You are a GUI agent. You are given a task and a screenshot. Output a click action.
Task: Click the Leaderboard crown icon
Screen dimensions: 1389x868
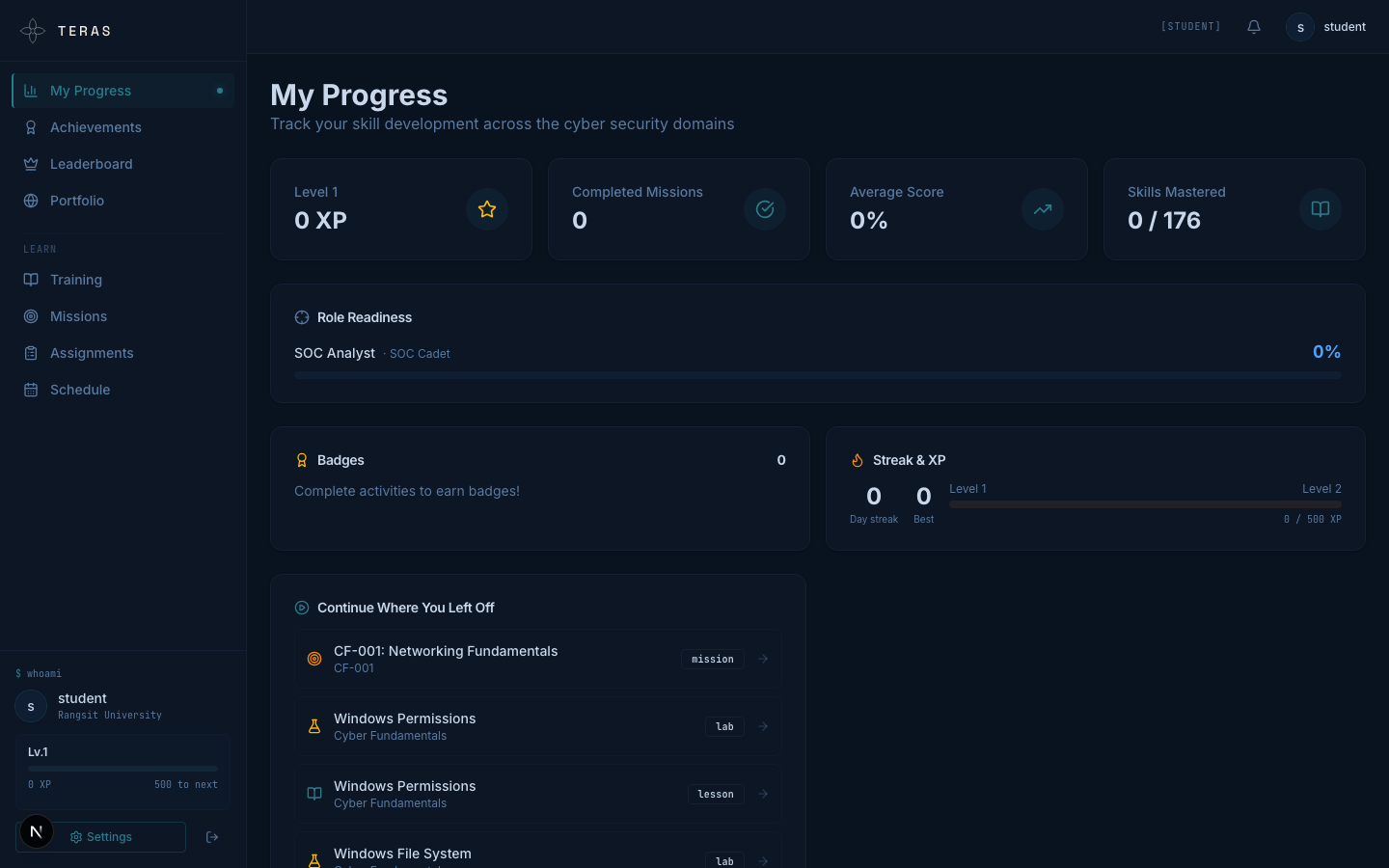(x=31, y=164)
